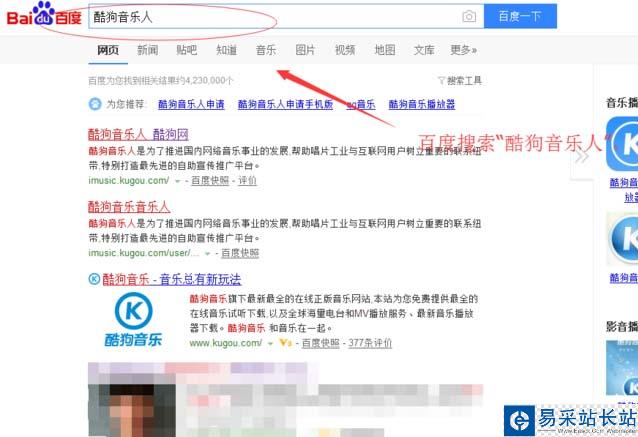
Task: Click the blue recommendation paw icon
Action: (x=95, y=104)
